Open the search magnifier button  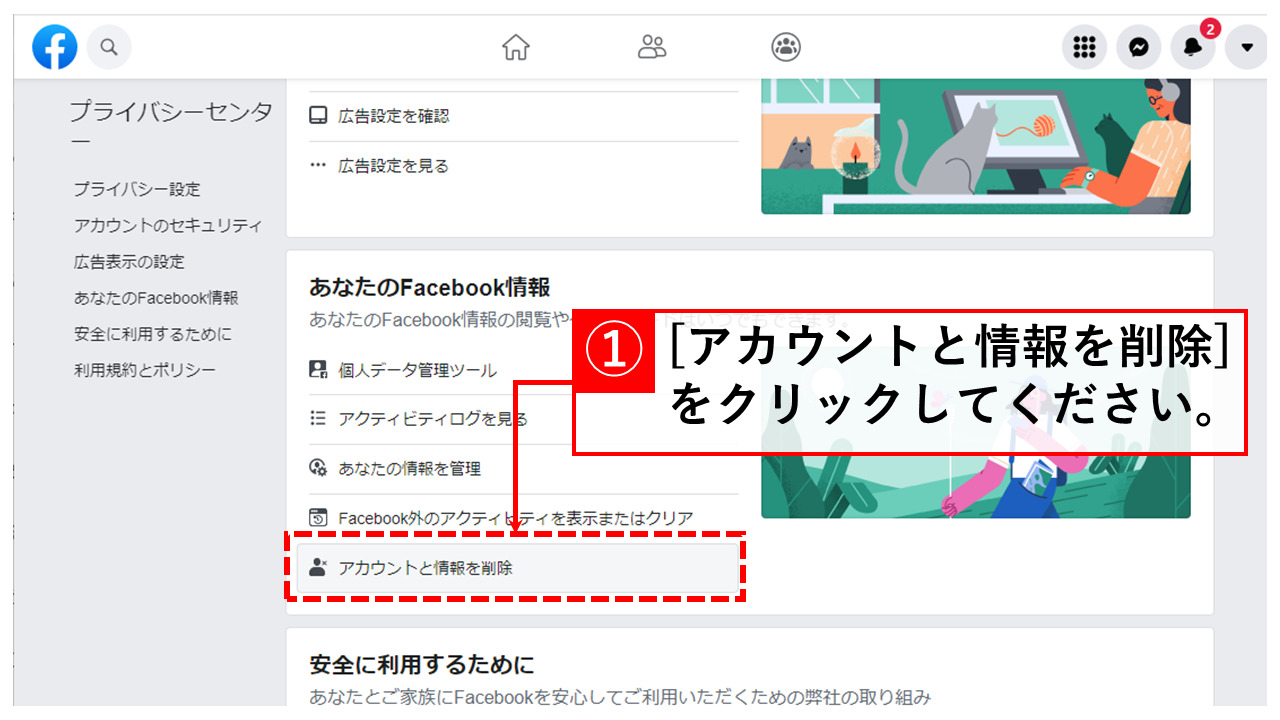[109, 47]
